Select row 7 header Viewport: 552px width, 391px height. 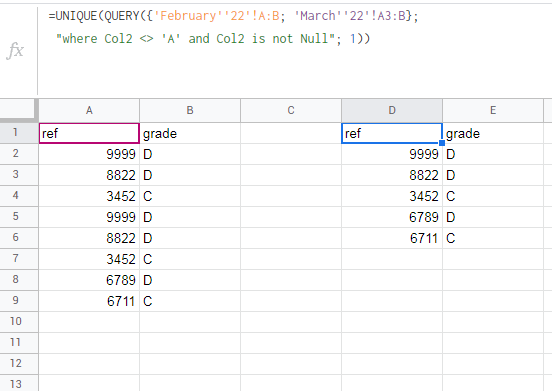click(19, 259)
